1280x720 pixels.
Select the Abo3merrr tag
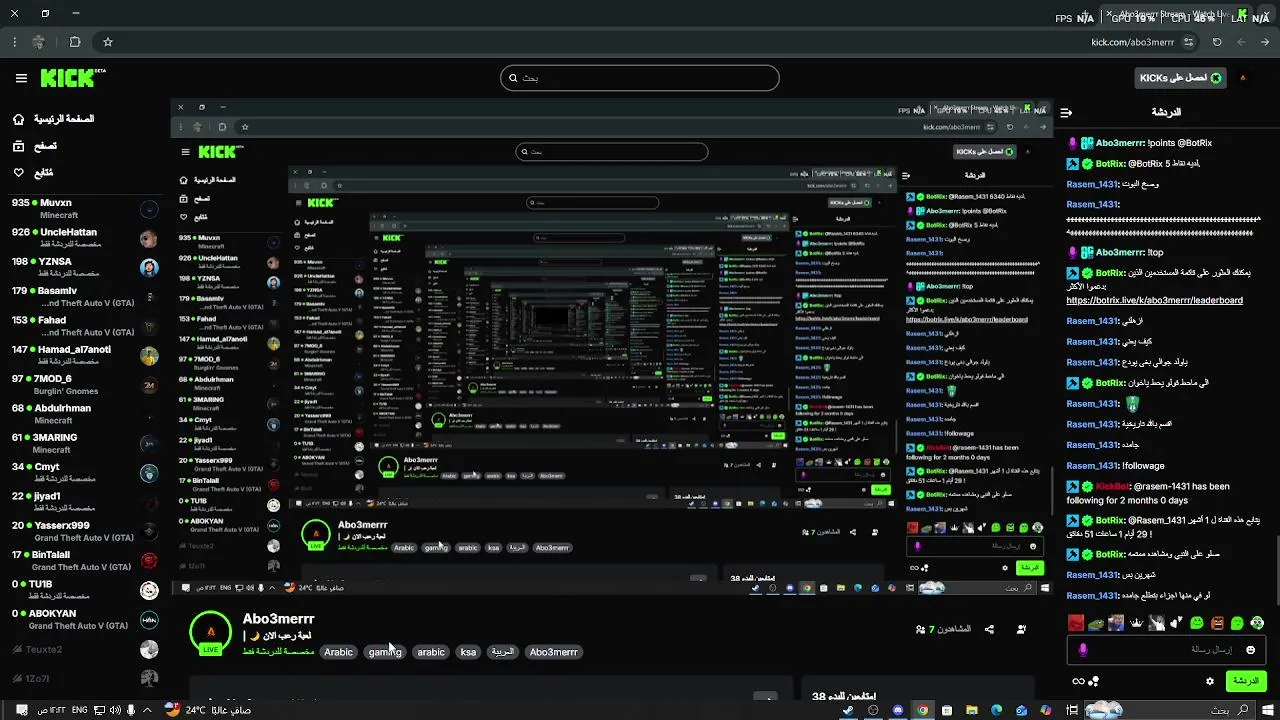(554, 652)
